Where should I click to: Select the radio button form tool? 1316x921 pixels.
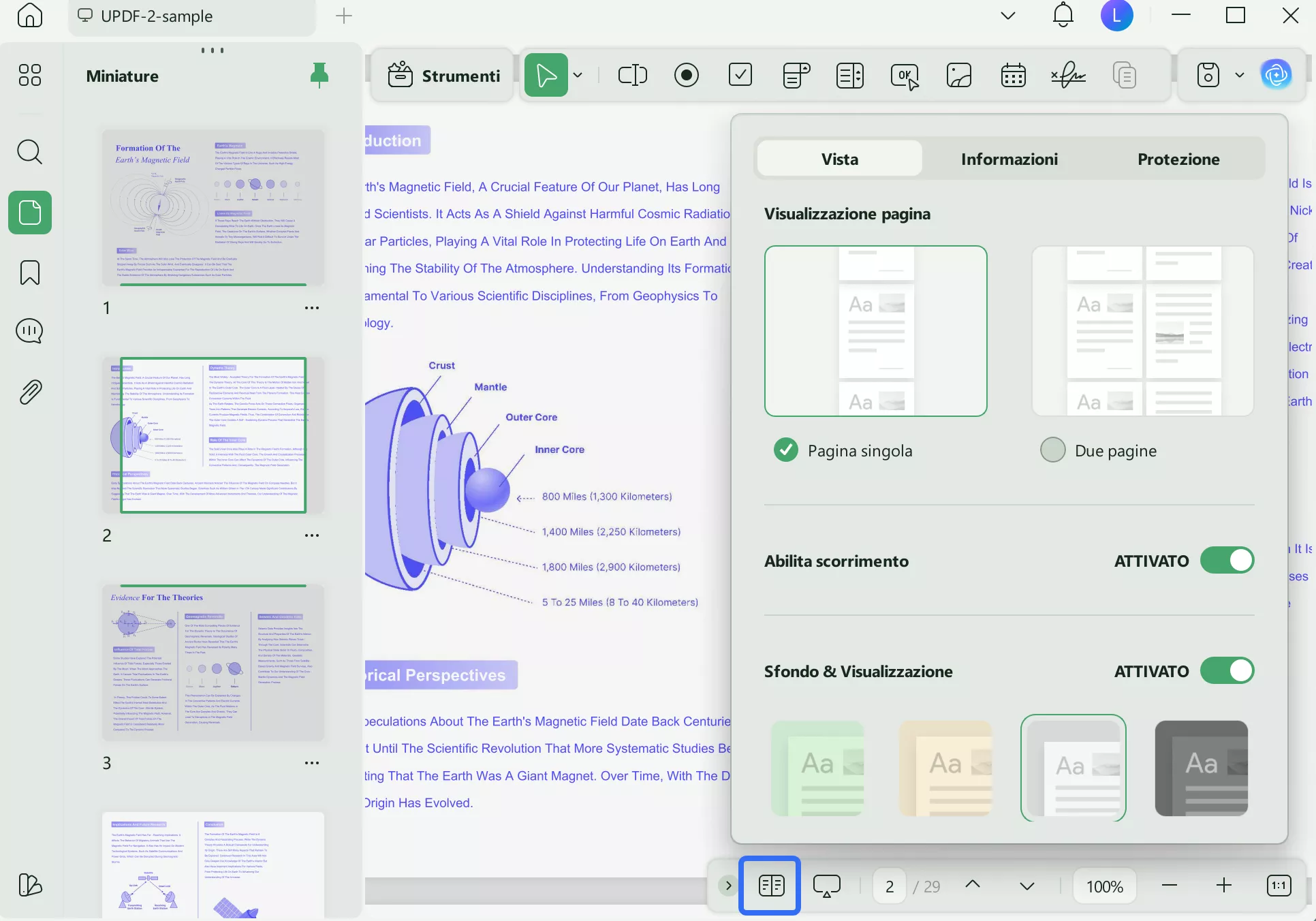pos(686,75)
